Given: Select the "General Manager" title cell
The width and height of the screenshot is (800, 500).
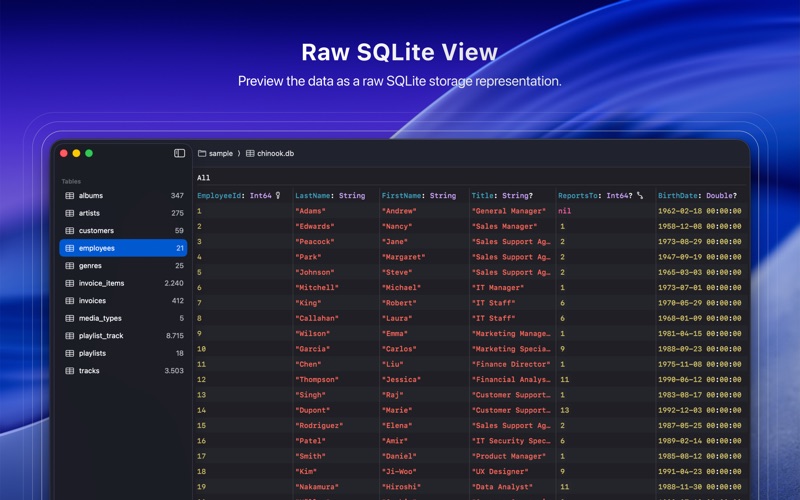Looking at the screenshot, I should point(509,211).
